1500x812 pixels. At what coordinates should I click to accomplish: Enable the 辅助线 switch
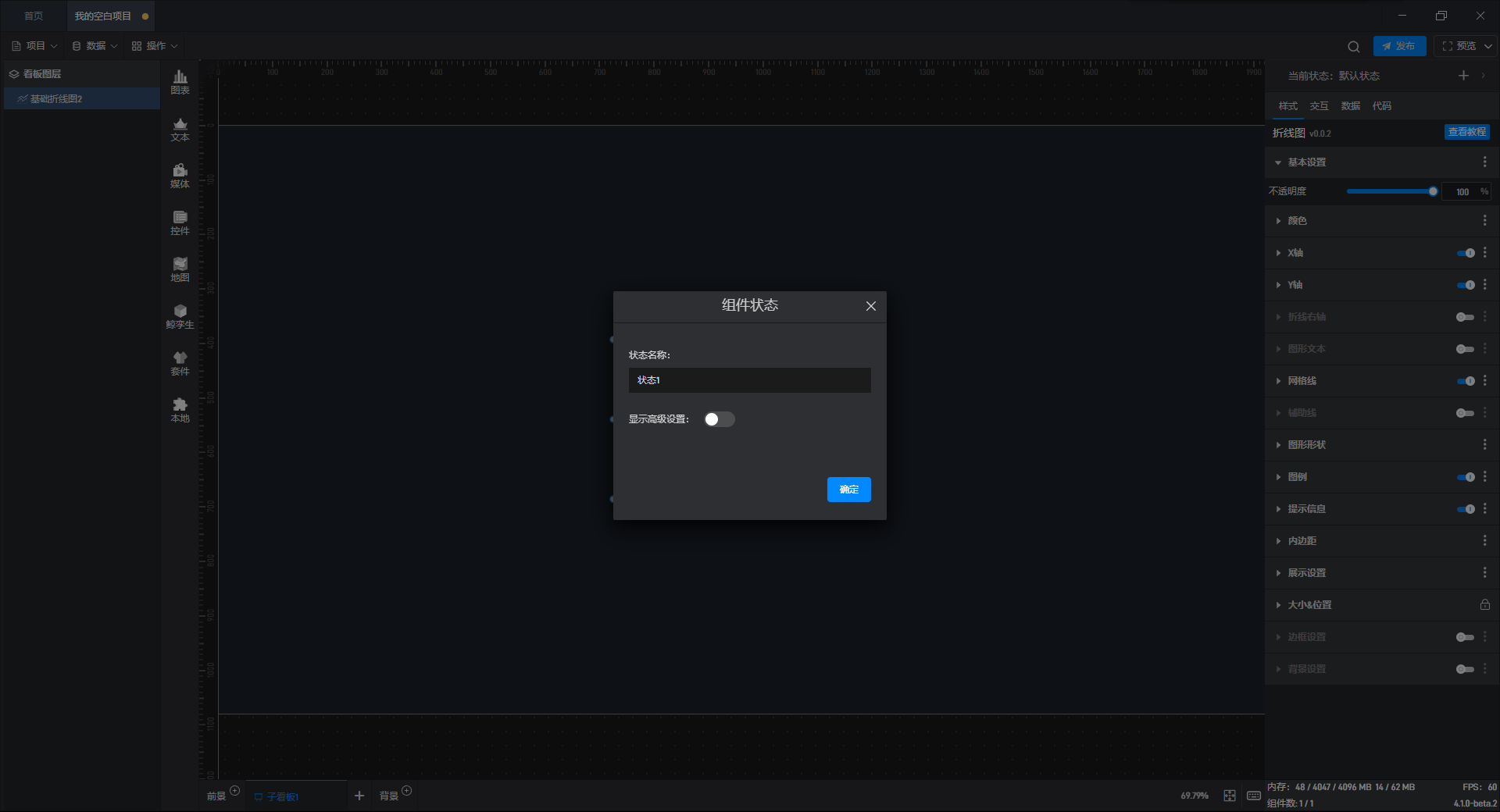point(1466,413)
